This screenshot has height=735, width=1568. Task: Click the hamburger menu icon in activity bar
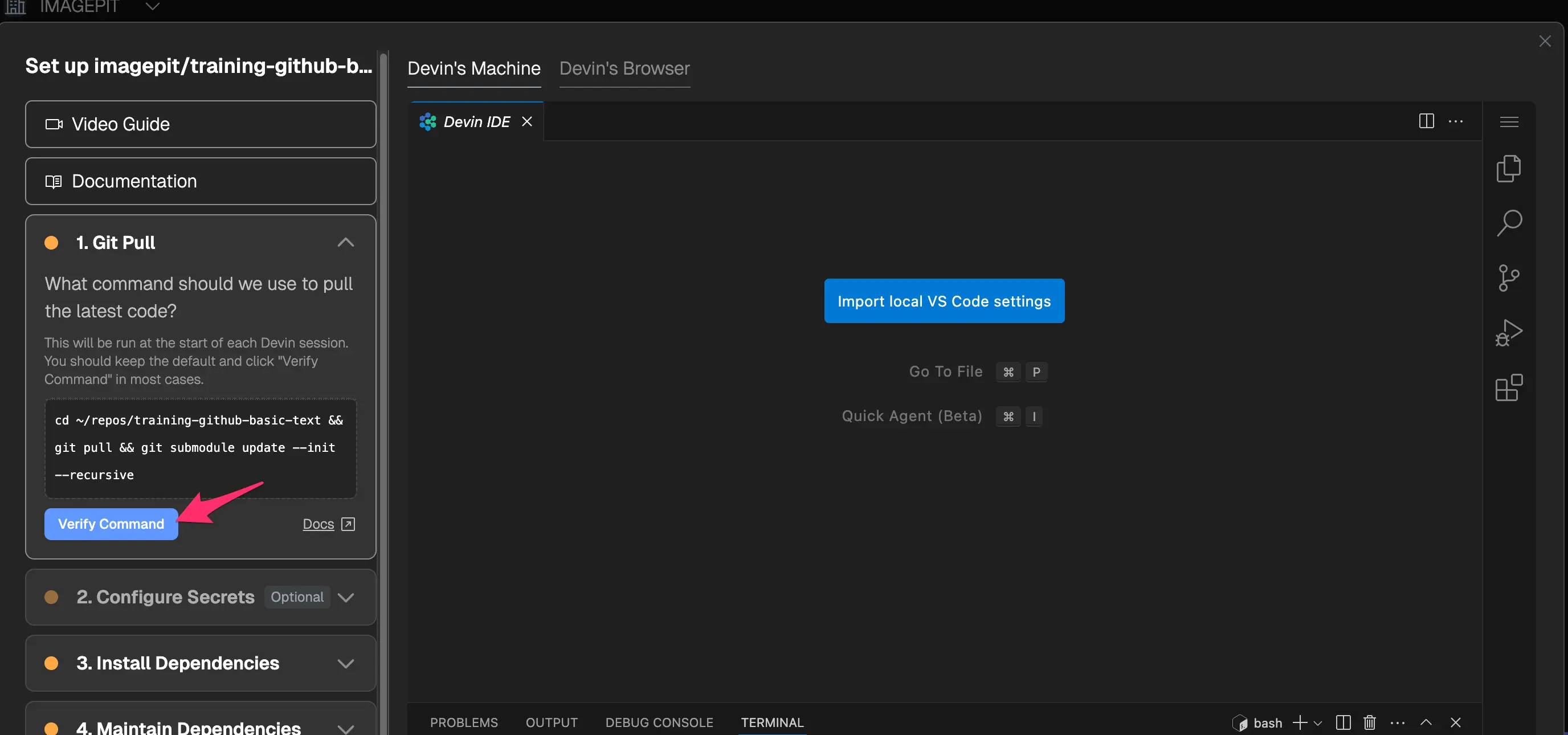click(1508, 122)
